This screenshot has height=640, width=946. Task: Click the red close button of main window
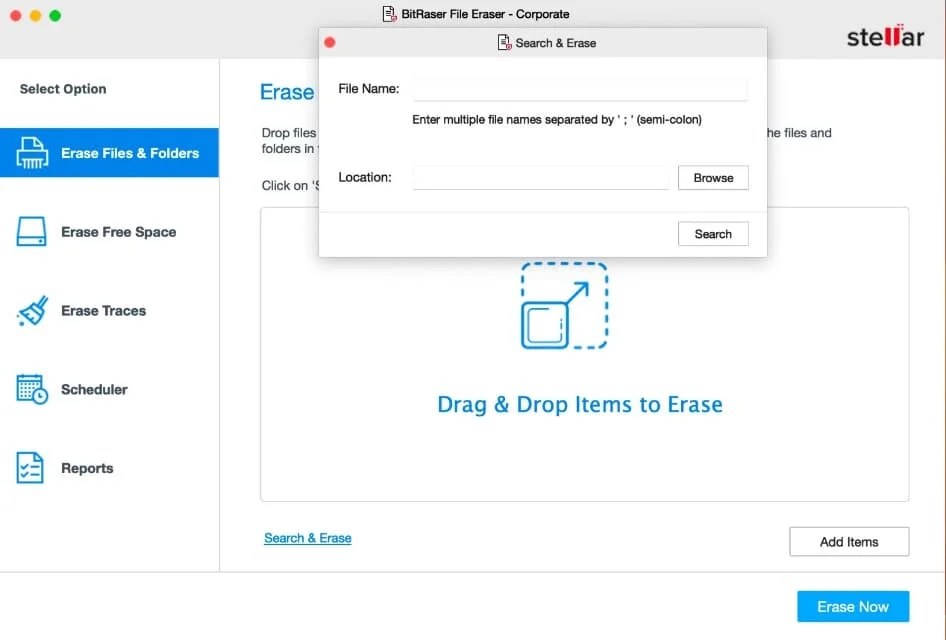pyautogui.click(x=16, y=16)
